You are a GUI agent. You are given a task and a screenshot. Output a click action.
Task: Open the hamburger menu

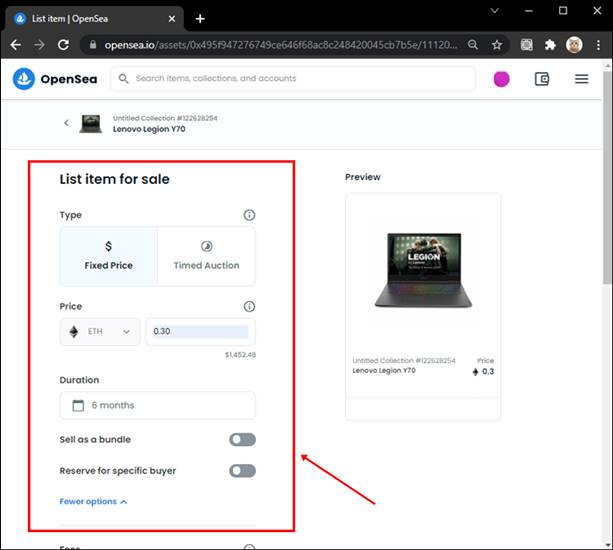(581, 79)
